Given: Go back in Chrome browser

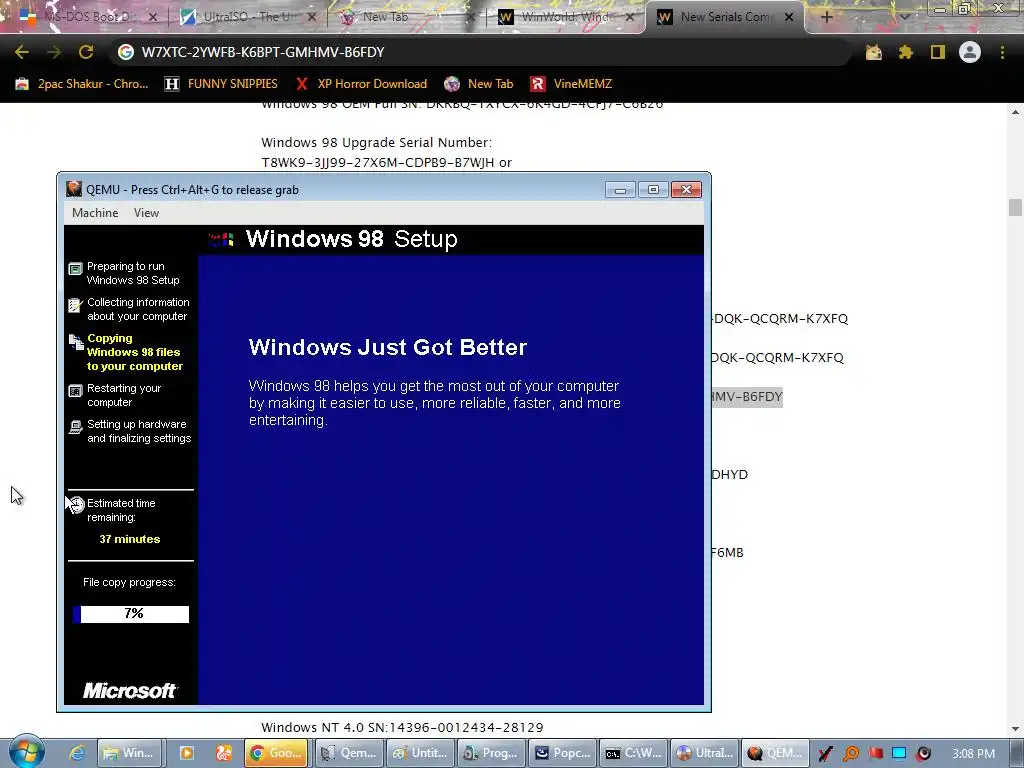Looking at the screenshot, I should click(x=22, y=52).
